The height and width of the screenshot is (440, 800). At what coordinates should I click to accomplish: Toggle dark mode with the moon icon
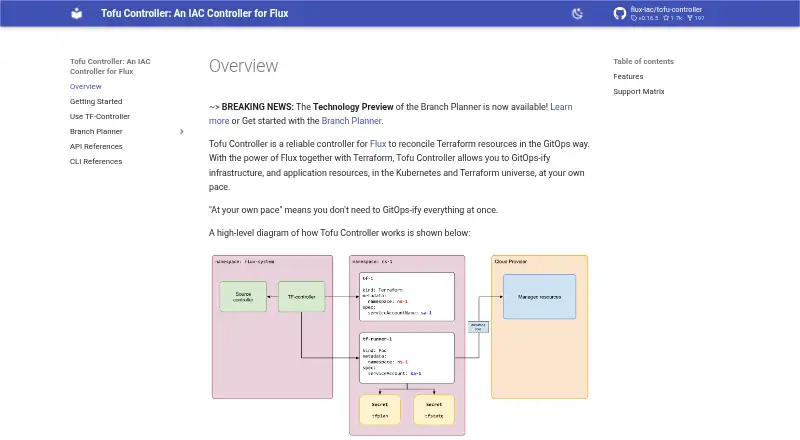pyautogui.click(x=577, y=14)
